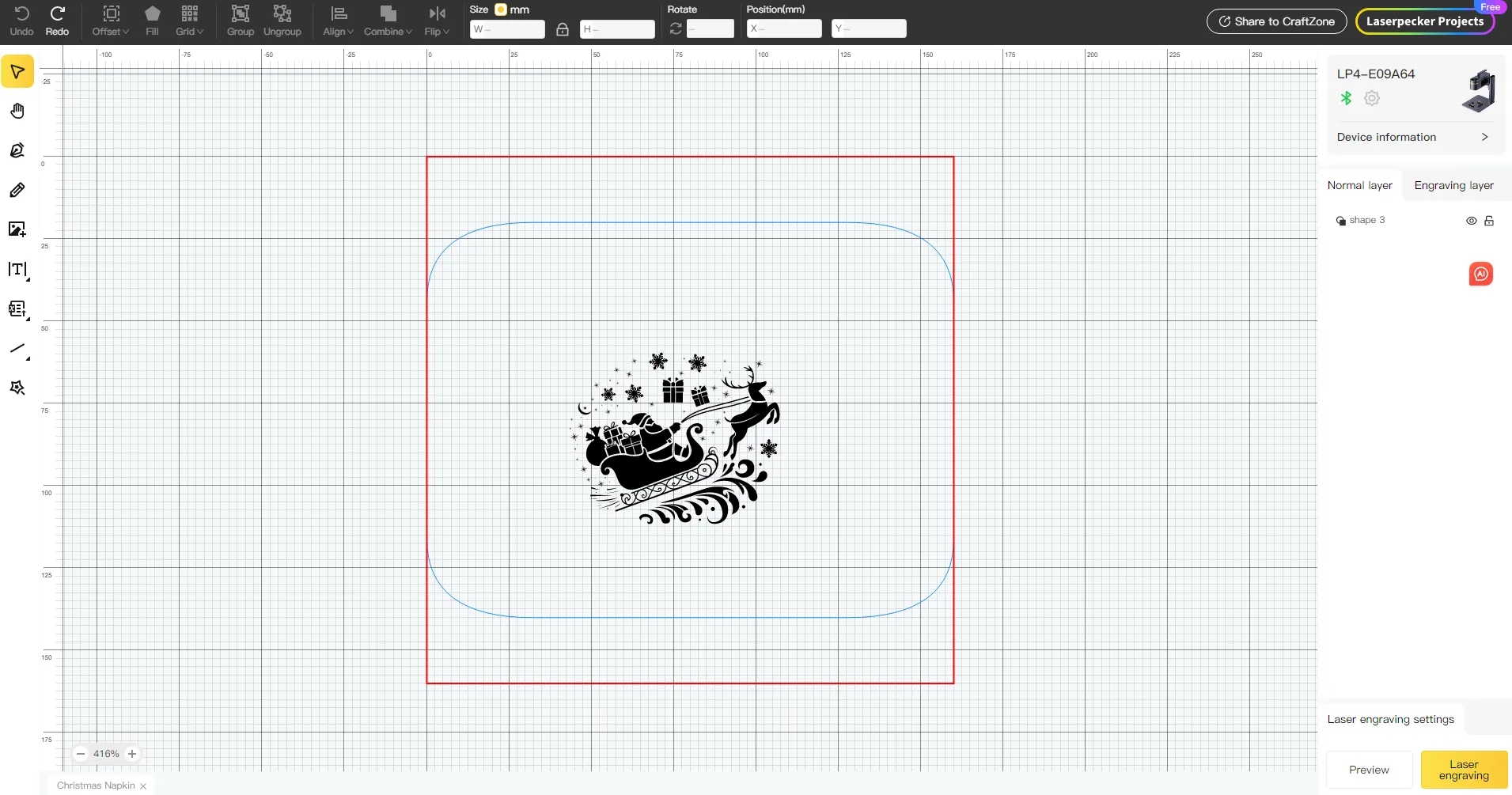The height and width of the screenshot is (795, 1512).
Task: Switch to Engraving layer tab
Action: point(1453,185)
